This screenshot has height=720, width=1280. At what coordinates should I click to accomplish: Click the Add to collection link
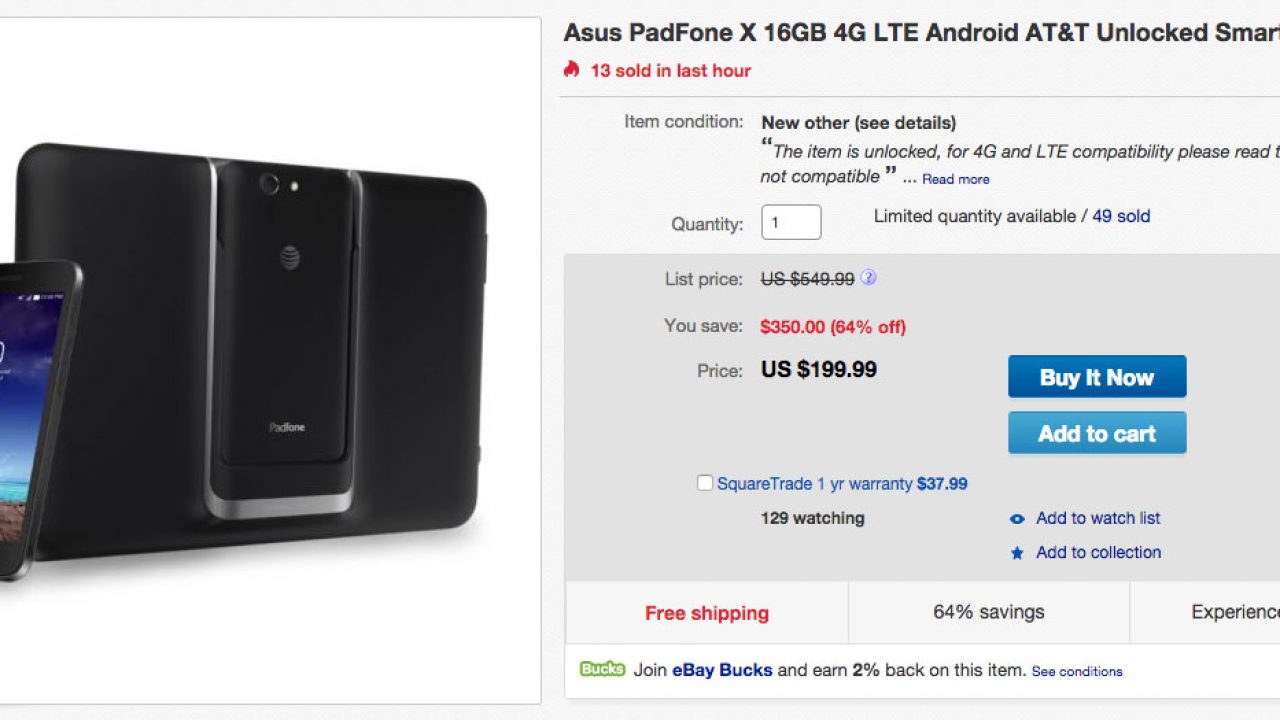click(1098, 552)
